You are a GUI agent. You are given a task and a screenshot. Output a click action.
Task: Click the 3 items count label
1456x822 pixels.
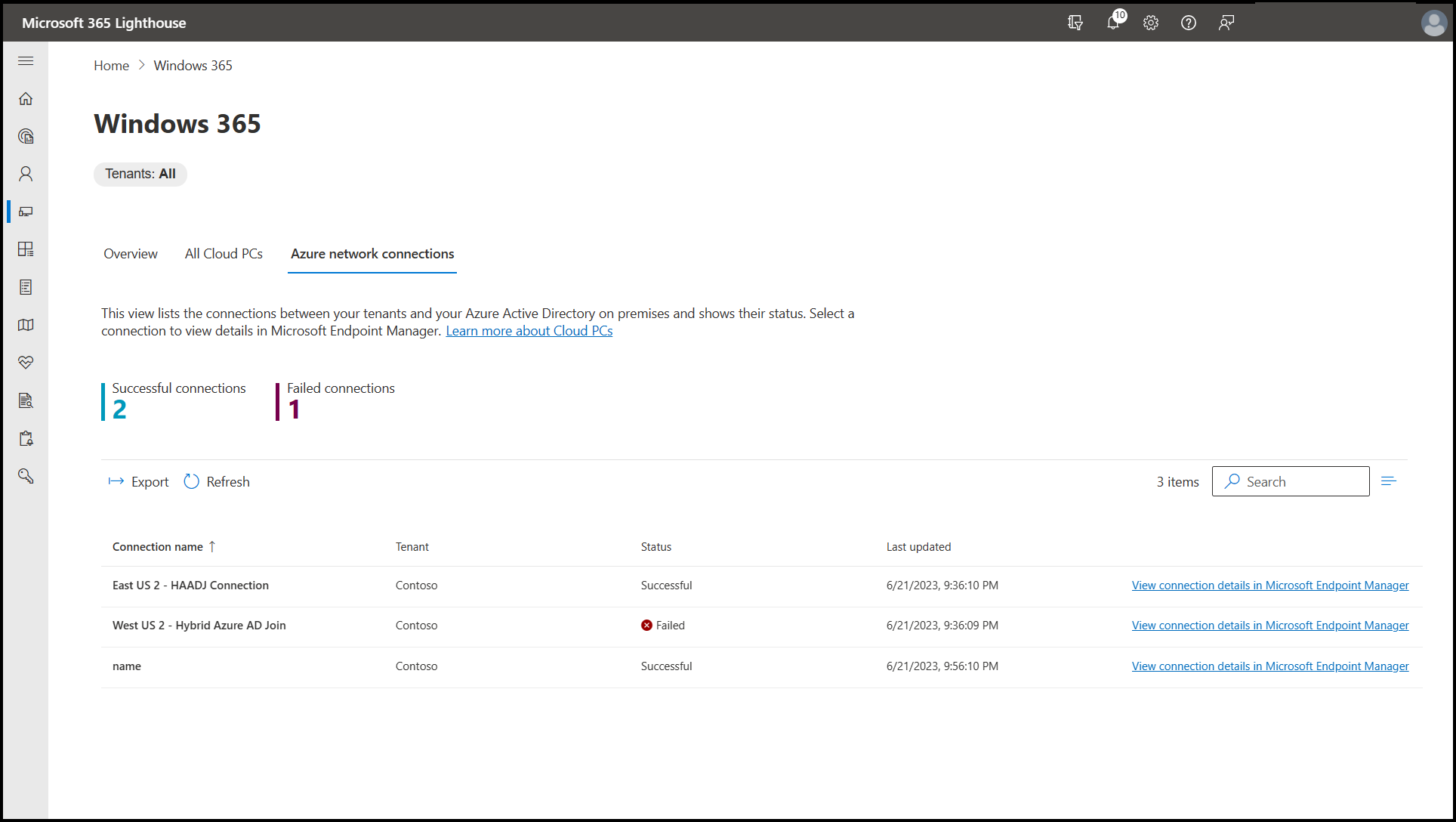coord(1178,482)
